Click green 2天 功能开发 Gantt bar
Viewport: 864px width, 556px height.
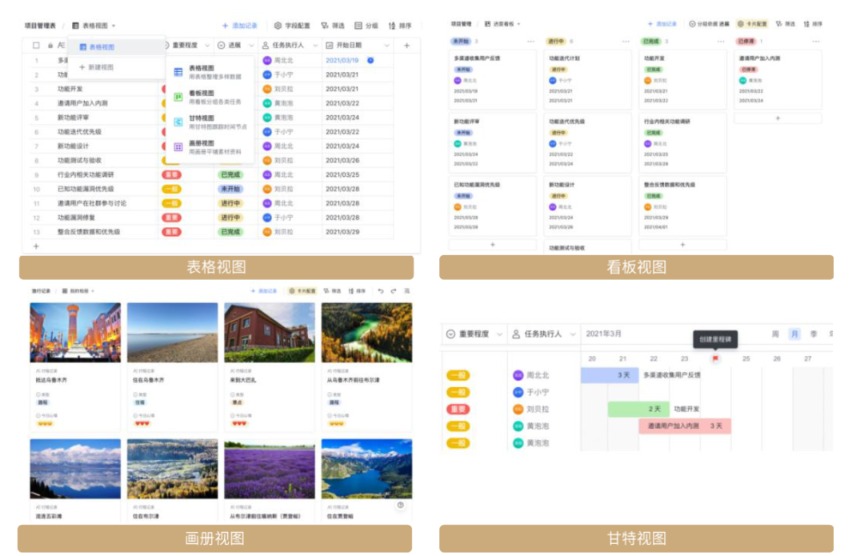coord(639,409)
